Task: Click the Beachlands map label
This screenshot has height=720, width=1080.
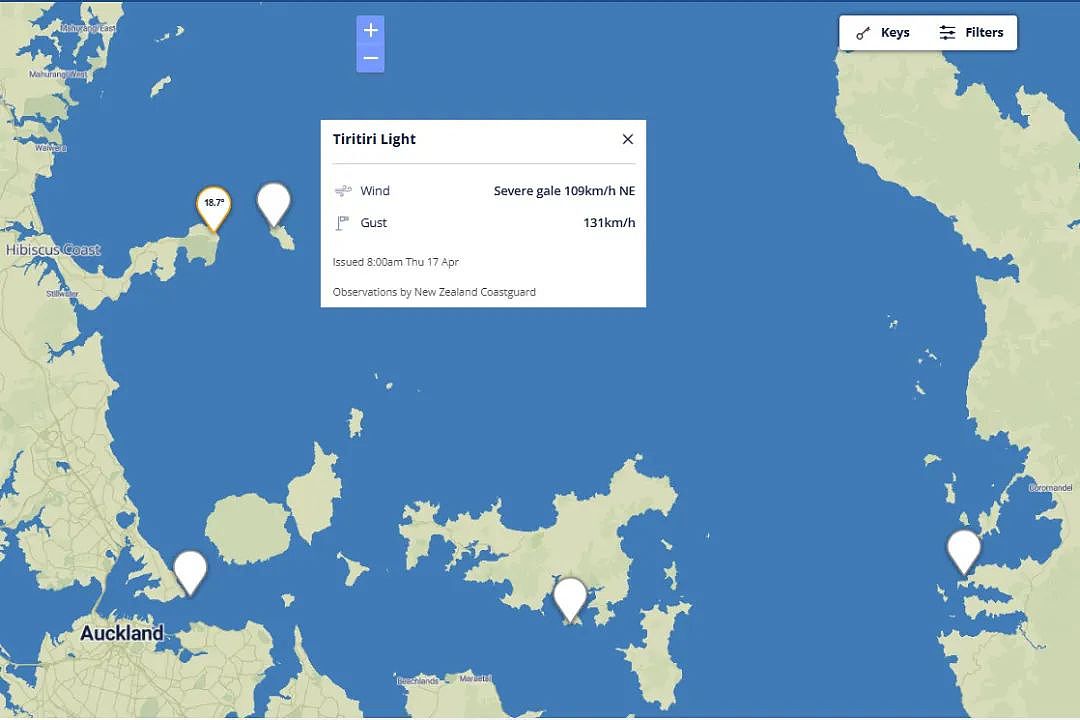Action: click(417, 681)
